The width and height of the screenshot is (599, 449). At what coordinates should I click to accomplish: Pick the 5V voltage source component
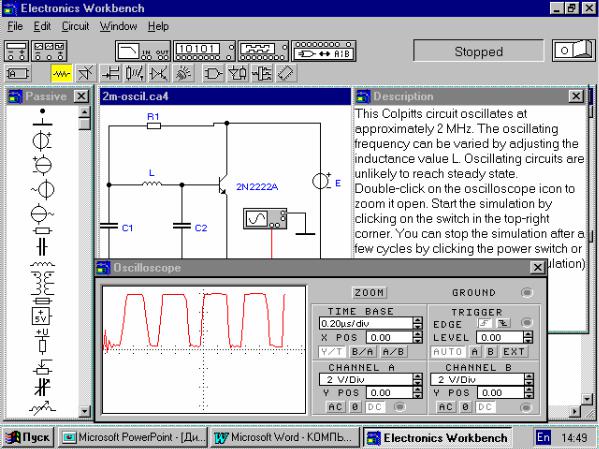tap(41, 316)
